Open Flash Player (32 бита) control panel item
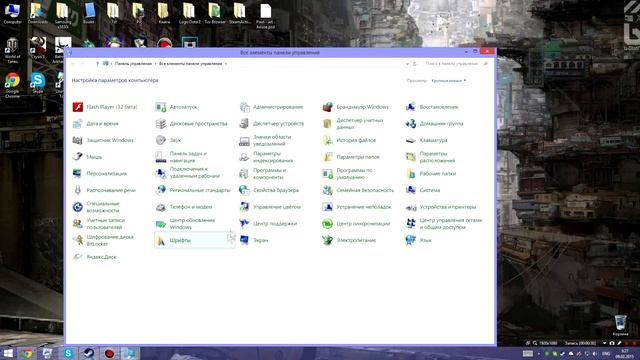The width and height of the screenshot is (640, 360). click(x=105, y=107)
